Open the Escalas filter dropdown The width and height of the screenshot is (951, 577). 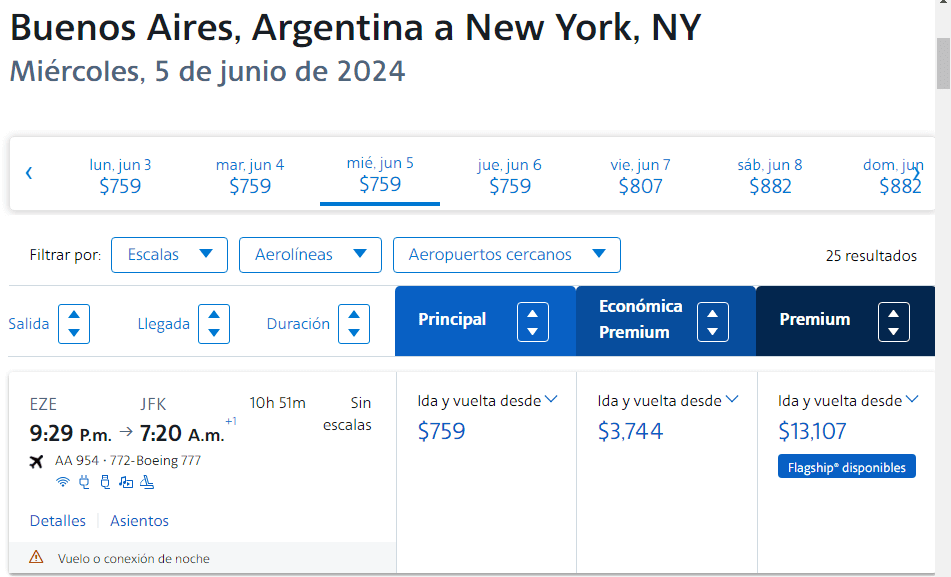tap(169, 255)
